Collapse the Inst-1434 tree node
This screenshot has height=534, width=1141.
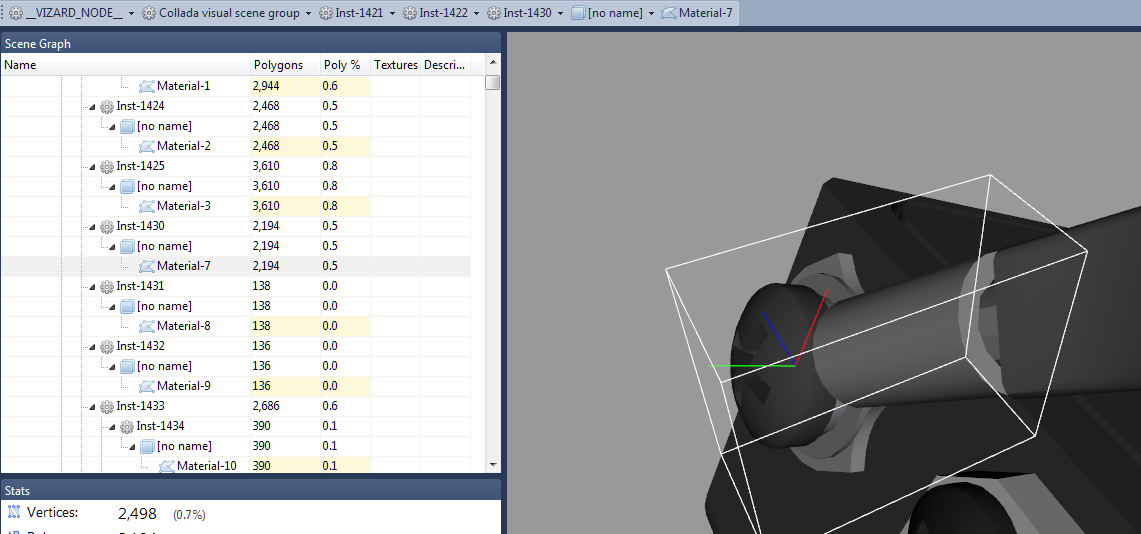click(113, 426)
